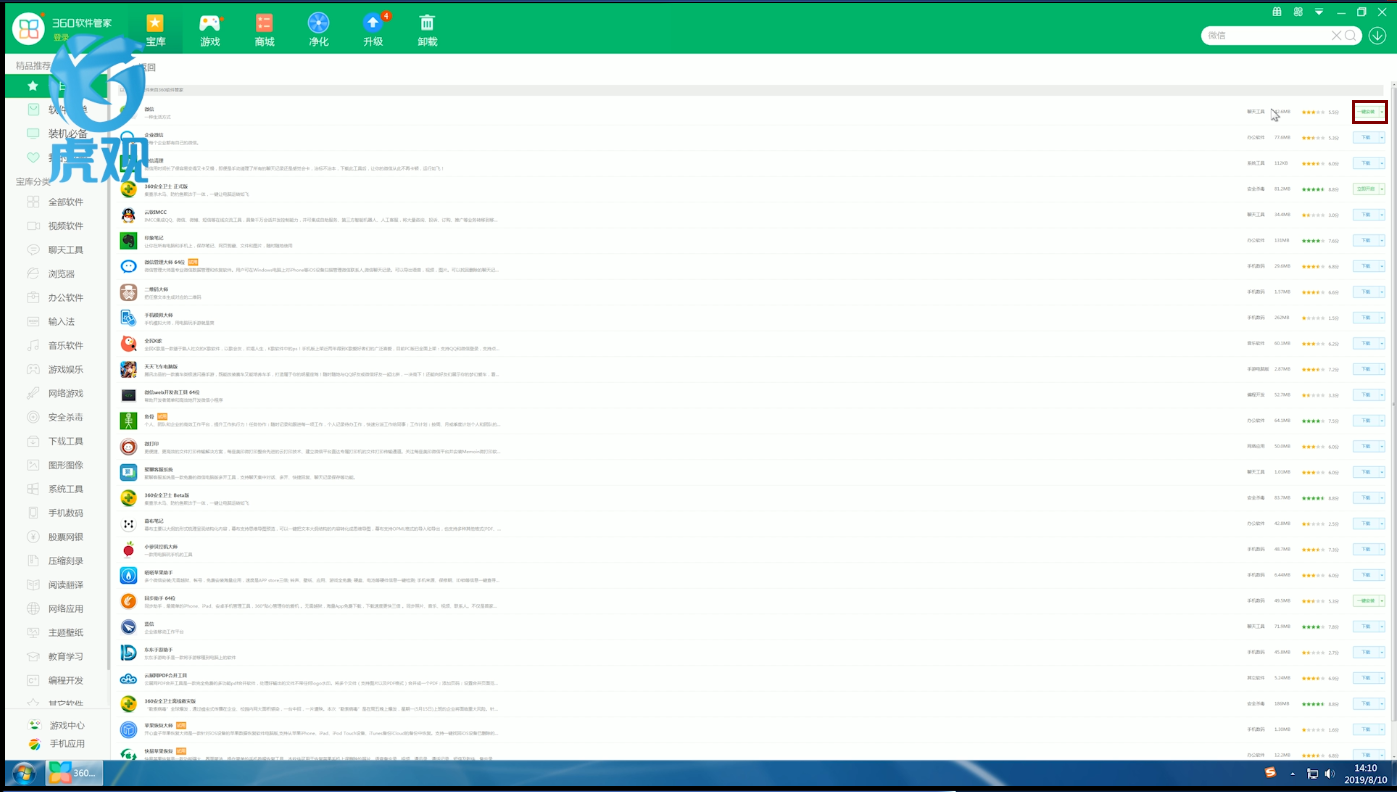This screenshot has height=792, width=1397.
Task: Open the 浏览器 category
Action: coord(62,274)
